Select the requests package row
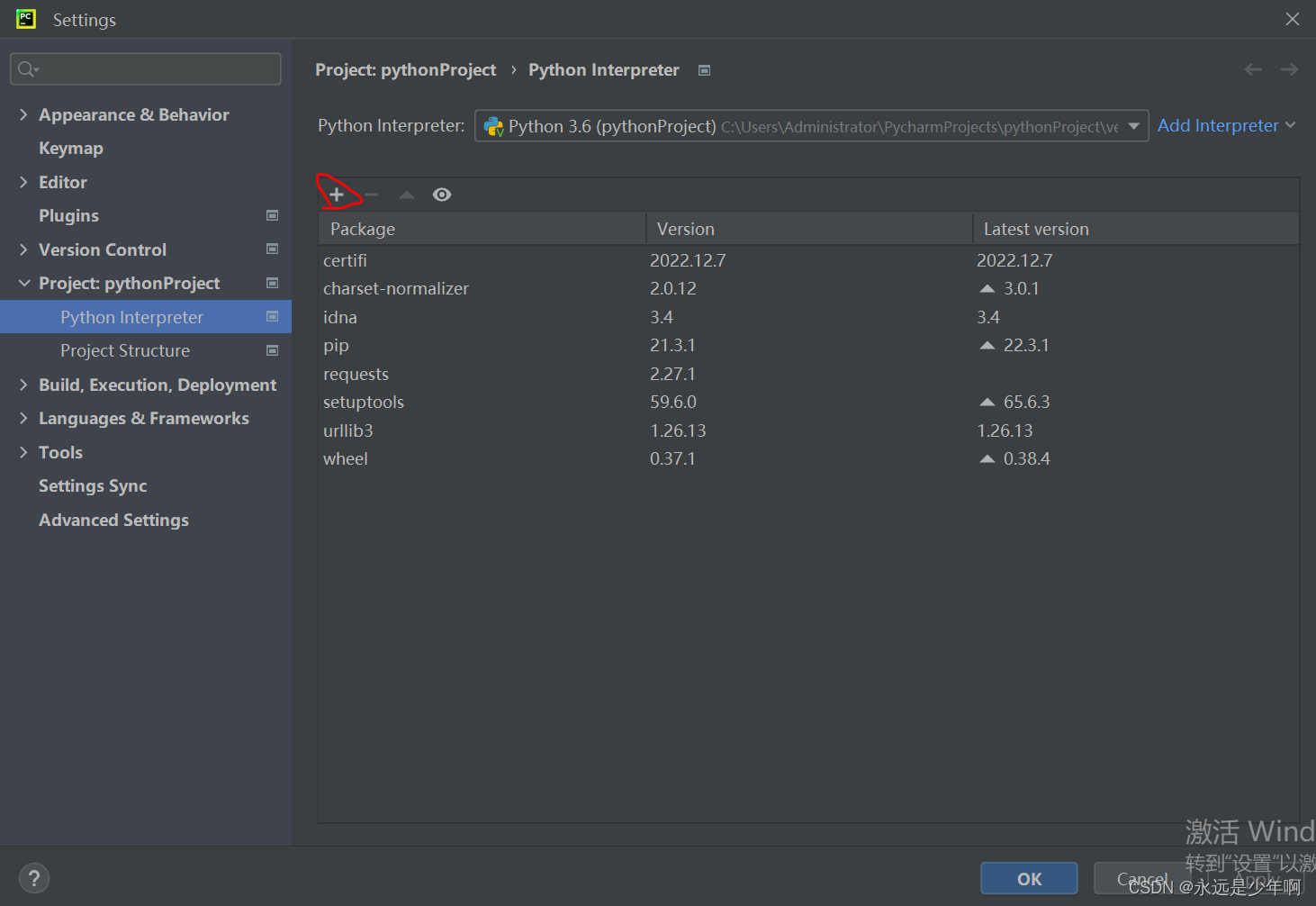1316x906 pixels. [808, 374]
